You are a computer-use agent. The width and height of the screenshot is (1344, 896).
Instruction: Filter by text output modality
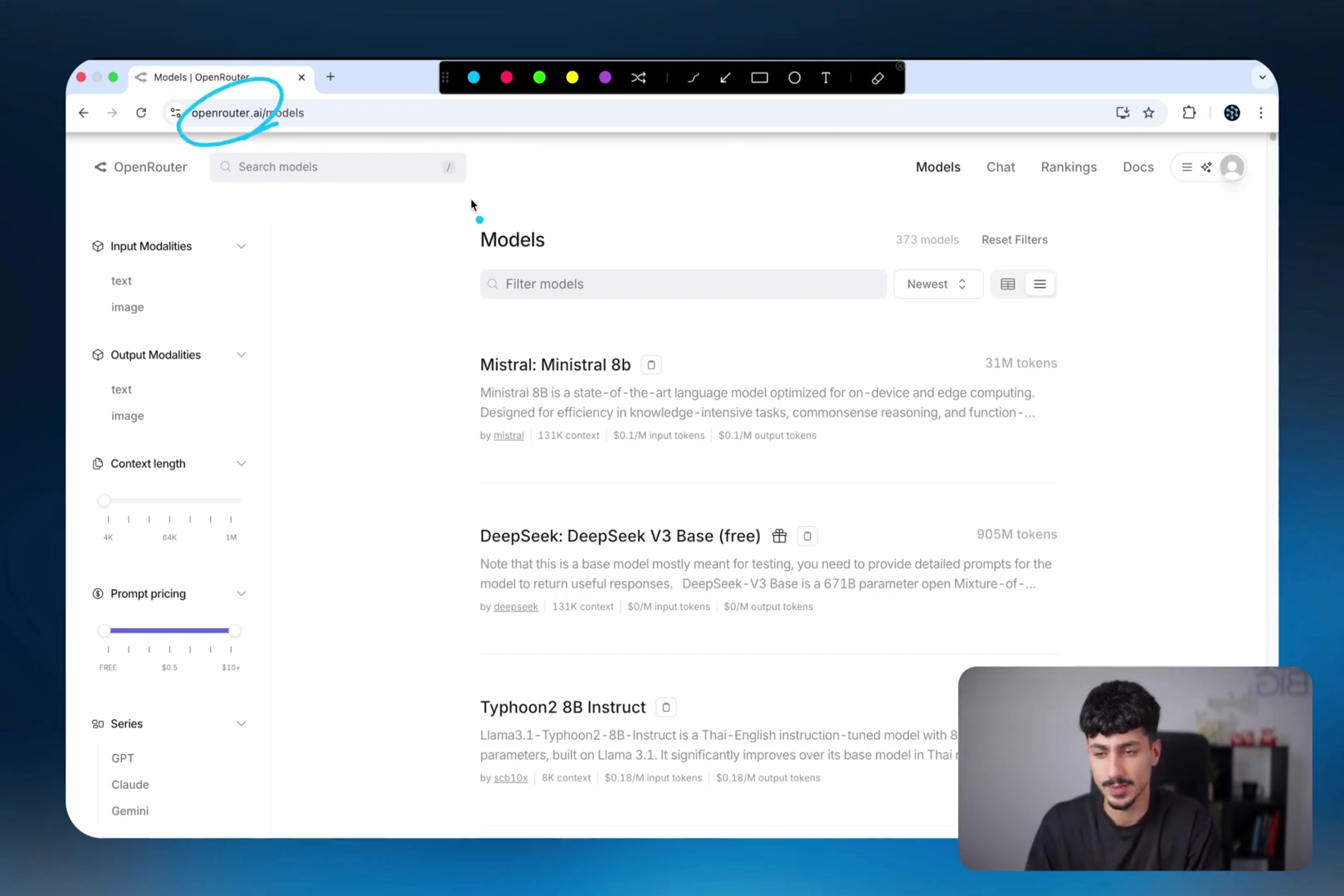121,390
